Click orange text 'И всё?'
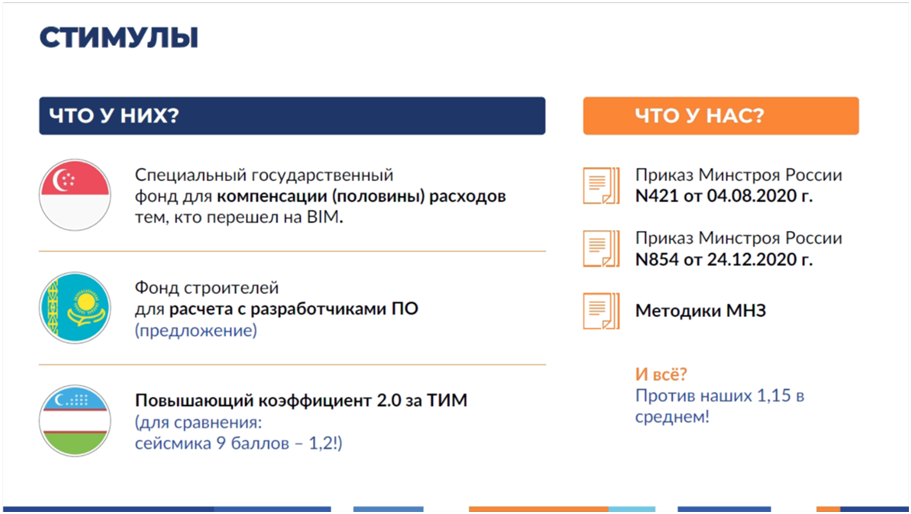The image size is (911, 514). [x=661, y=374]
